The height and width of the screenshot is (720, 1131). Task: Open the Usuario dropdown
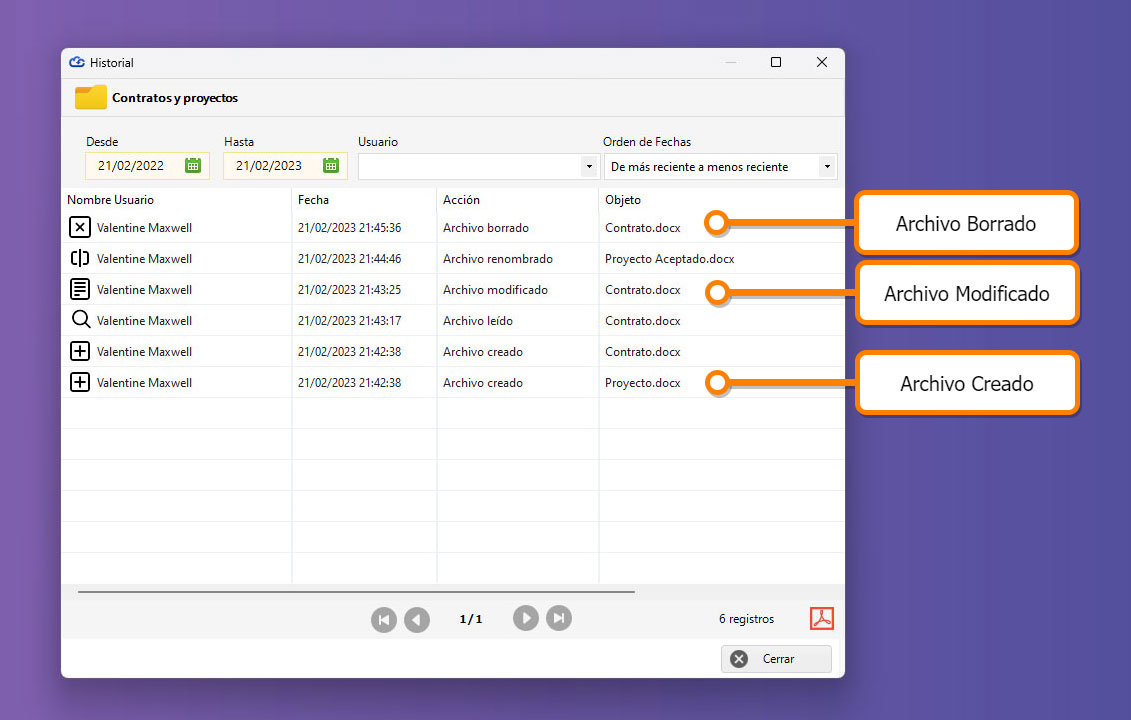pos(589,167)
